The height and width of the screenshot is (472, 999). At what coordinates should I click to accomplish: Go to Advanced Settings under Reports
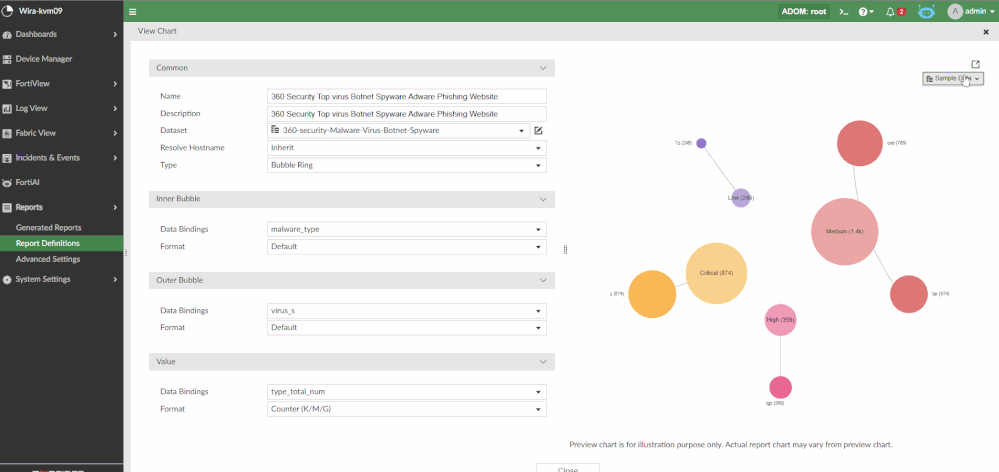[x=48, y=259]
